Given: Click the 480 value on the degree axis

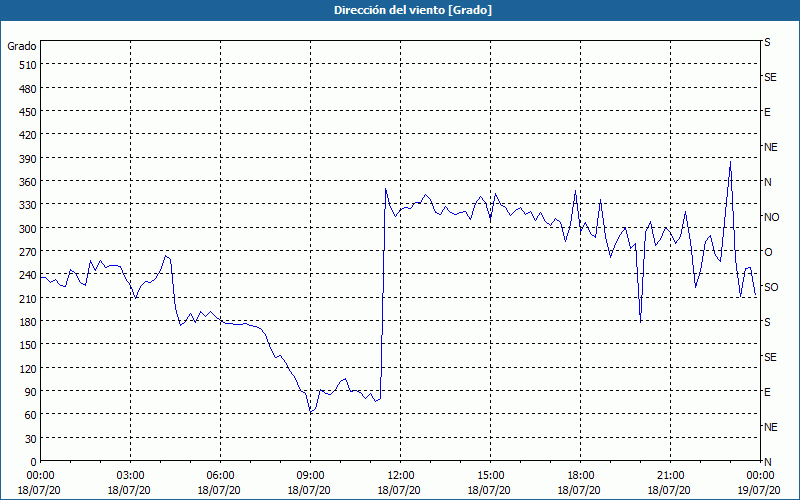Looking at the screenshot, I should point(28,89).
